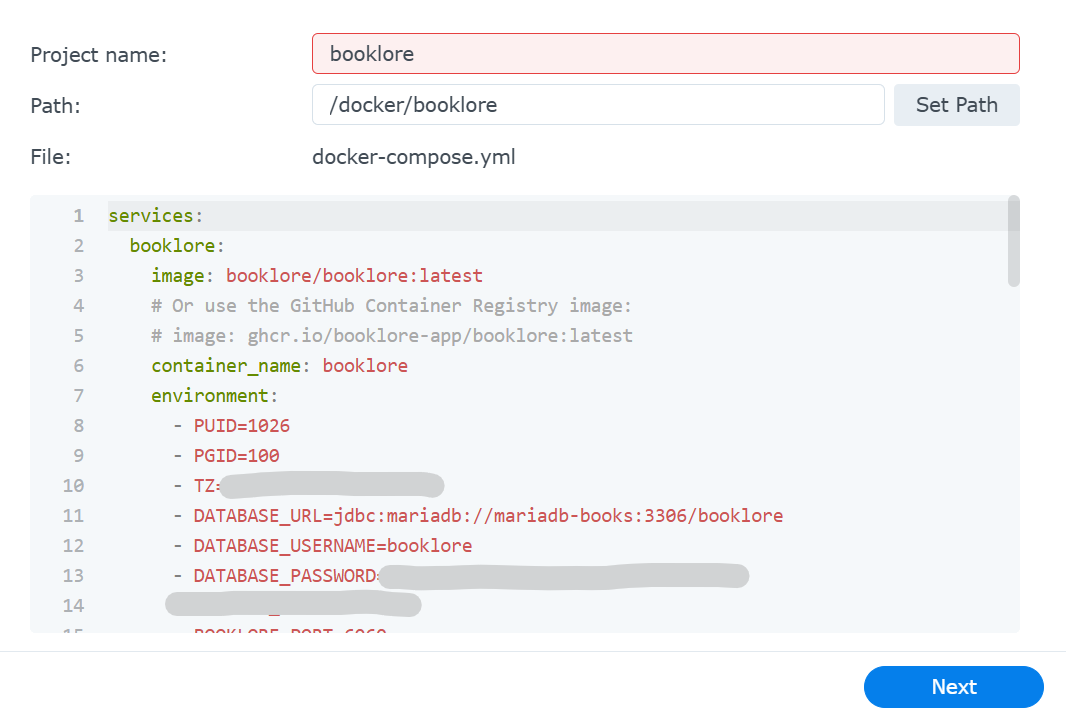Click the PGID=100 environment entry
Image resolution: width=1066 pixels, height=721 pixels.
pyautogui.click(x=236, y=456)
